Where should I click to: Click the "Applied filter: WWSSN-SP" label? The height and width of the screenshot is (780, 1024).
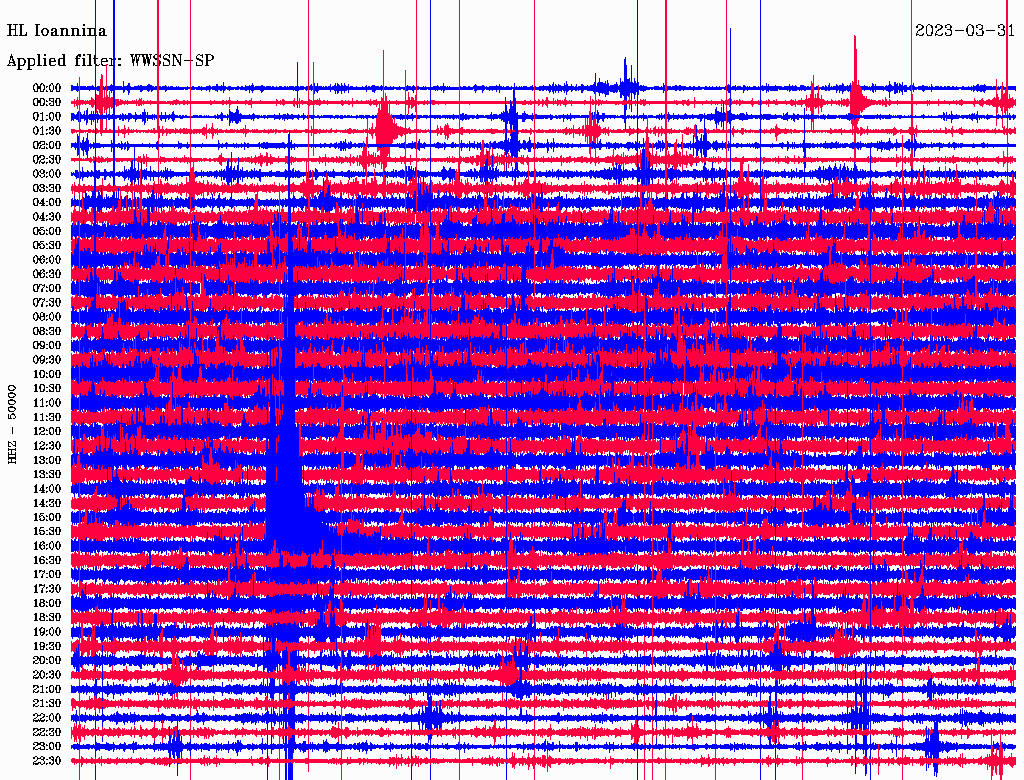(x=110, y=61)
